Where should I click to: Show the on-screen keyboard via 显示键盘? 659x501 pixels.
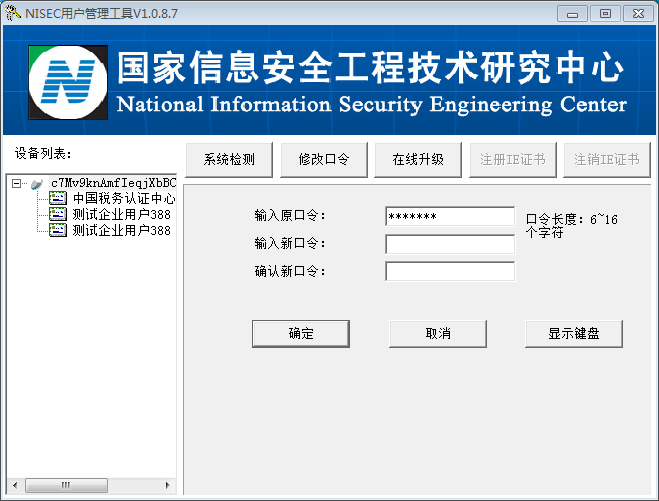573,333
